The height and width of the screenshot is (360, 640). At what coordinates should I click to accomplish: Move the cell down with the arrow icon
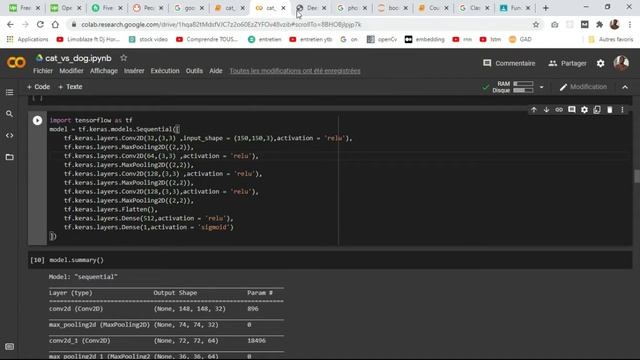click(x=547, y=110)
